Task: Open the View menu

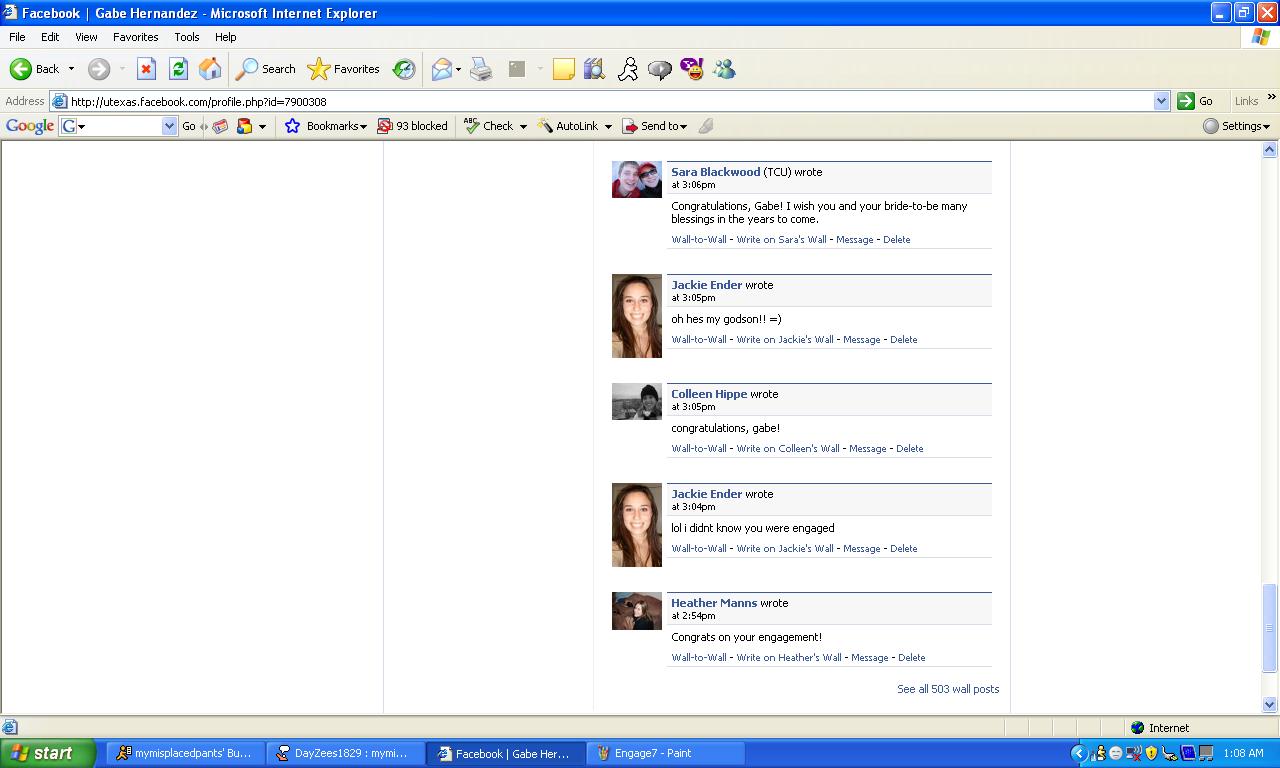Action: click(x=86, y=37)
